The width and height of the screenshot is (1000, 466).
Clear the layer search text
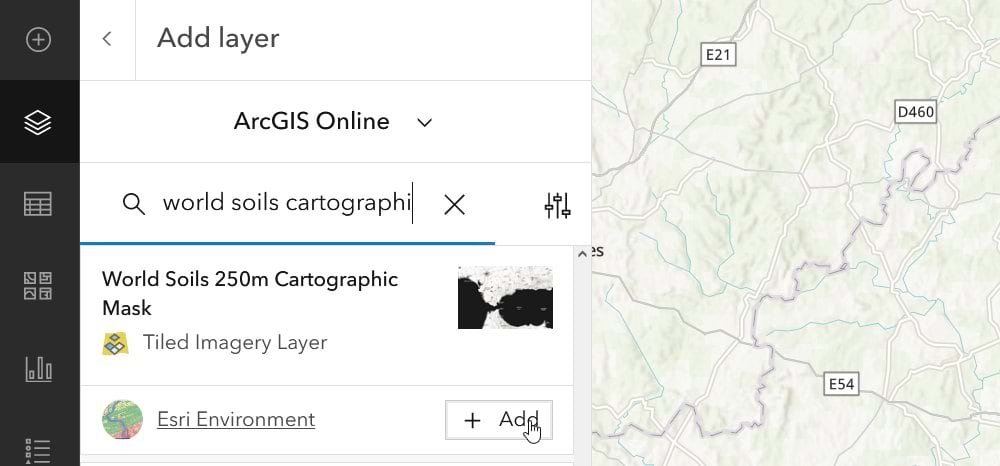(x=454, y=205)
